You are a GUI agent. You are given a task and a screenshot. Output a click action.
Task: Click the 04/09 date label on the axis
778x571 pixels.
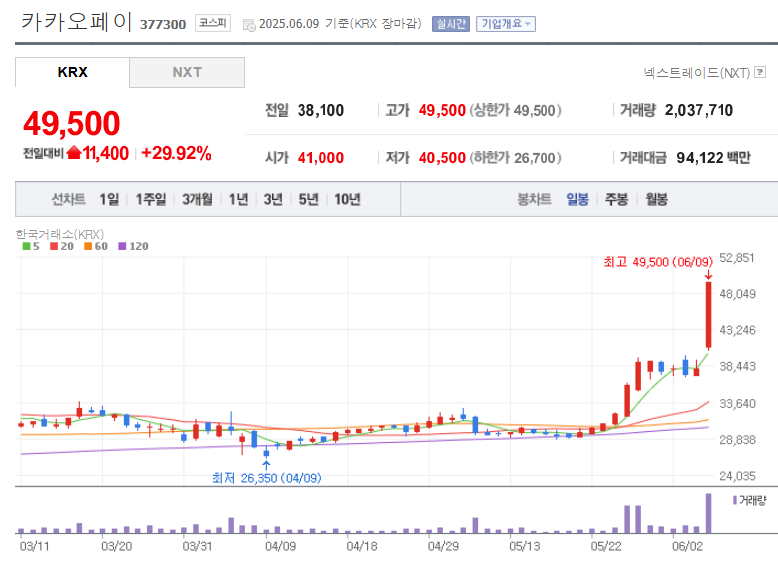280,546
